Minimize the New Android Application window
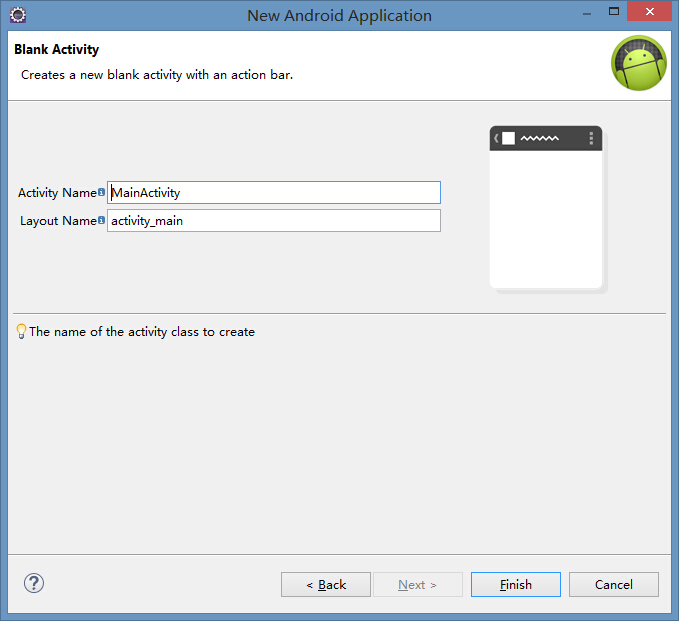This screenshot has width=679, height=621. 587,13
